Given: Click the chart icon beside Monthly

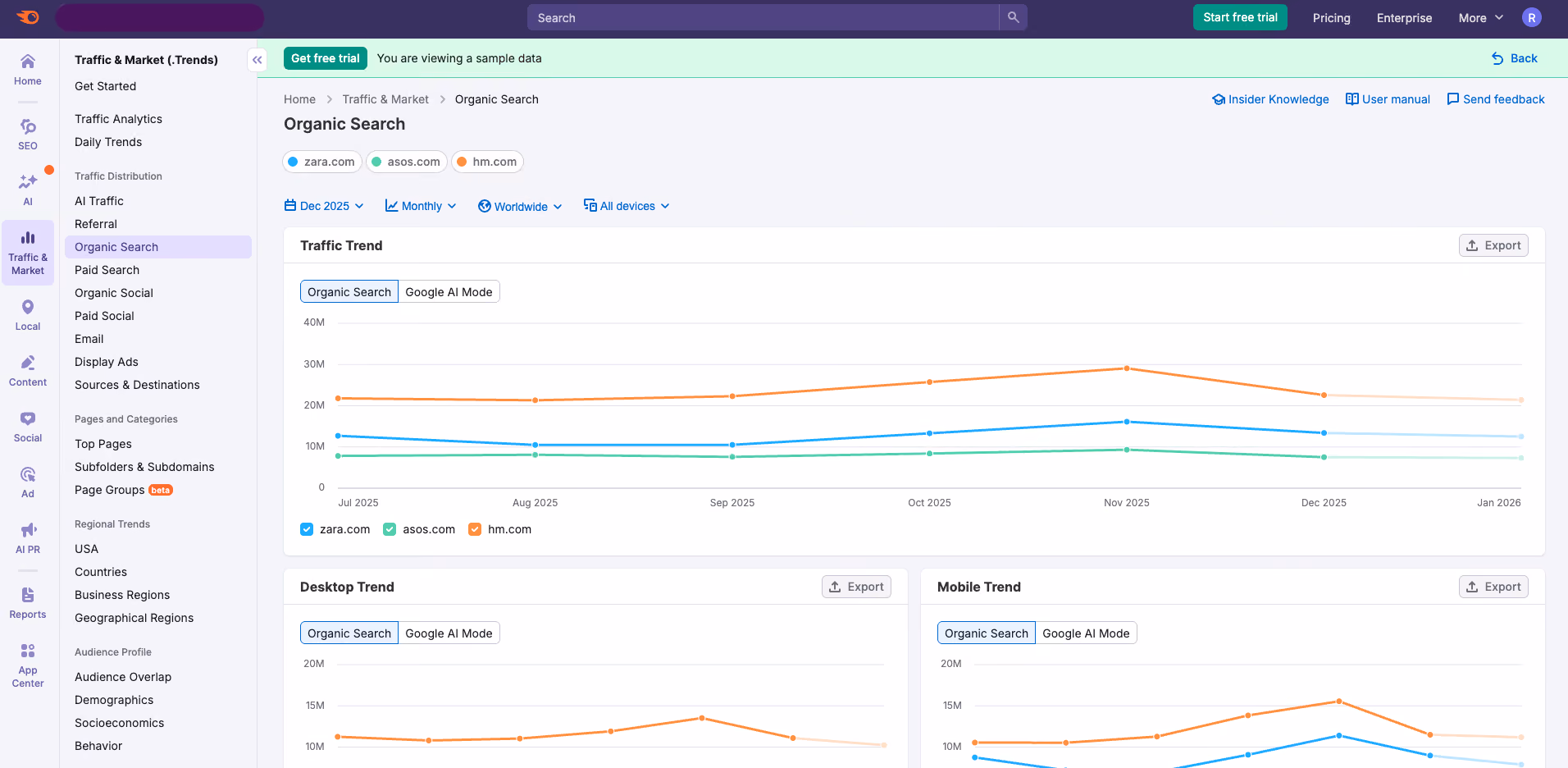Looking at the screenshot, I should click(391, 205).
